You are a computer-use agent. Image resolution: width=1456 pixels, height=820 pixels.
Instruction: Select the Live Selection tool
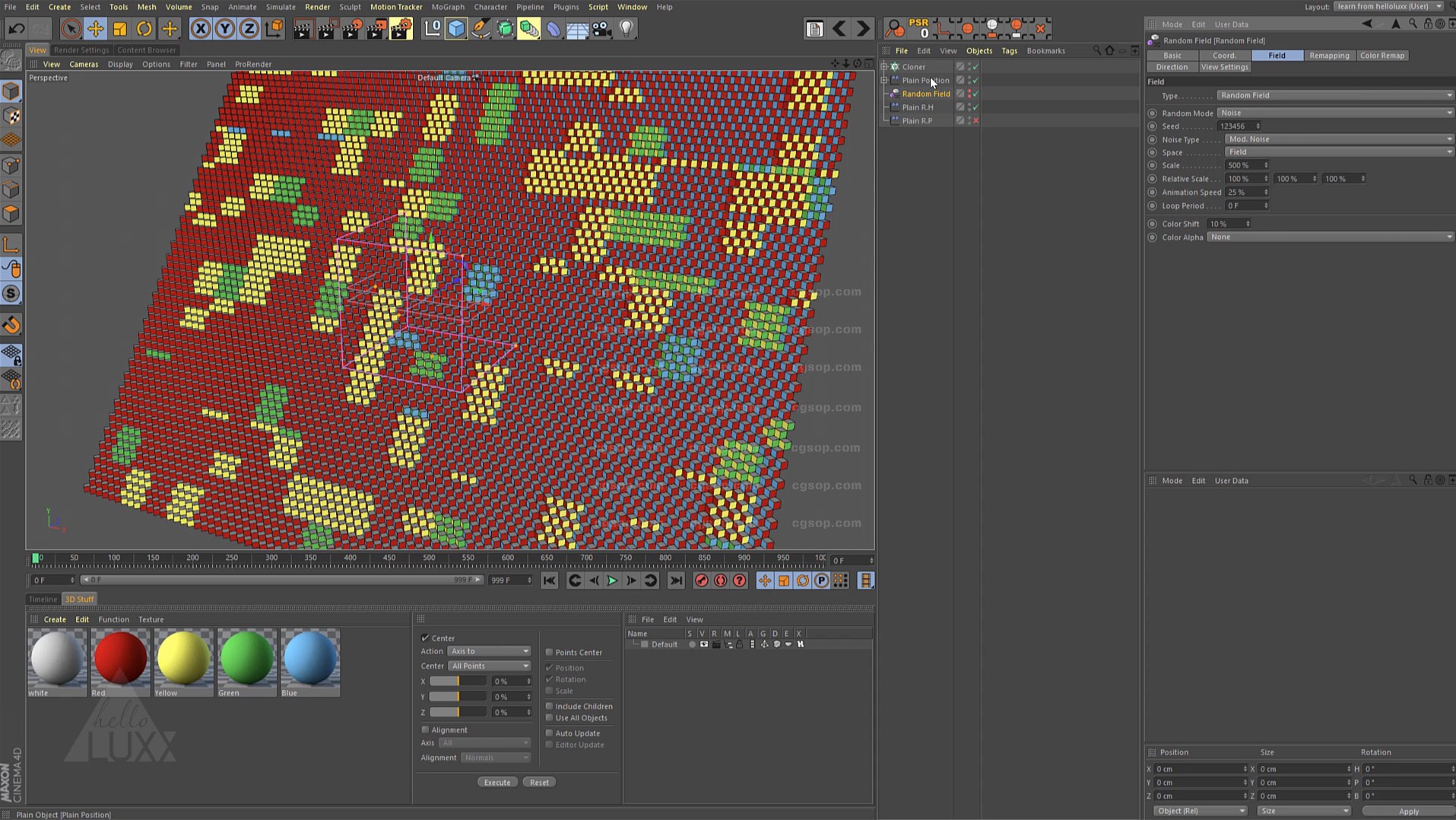coord(71,29)
